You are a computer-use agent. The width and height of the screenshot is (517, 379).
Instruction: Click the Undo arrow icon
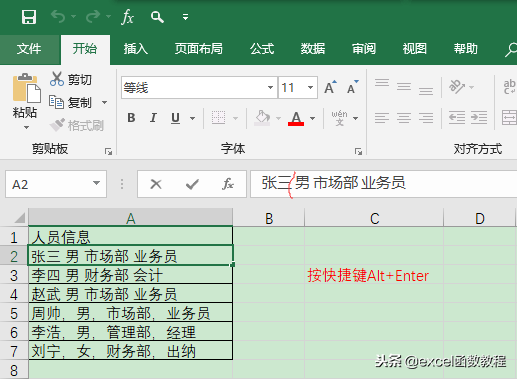(x=59, y=16)
